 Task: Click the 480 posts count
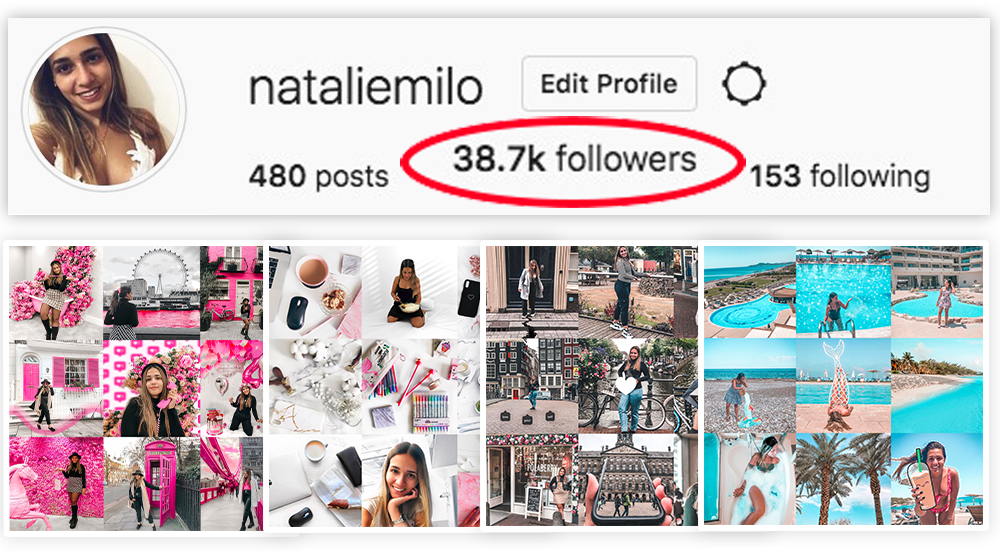point(318,176)
